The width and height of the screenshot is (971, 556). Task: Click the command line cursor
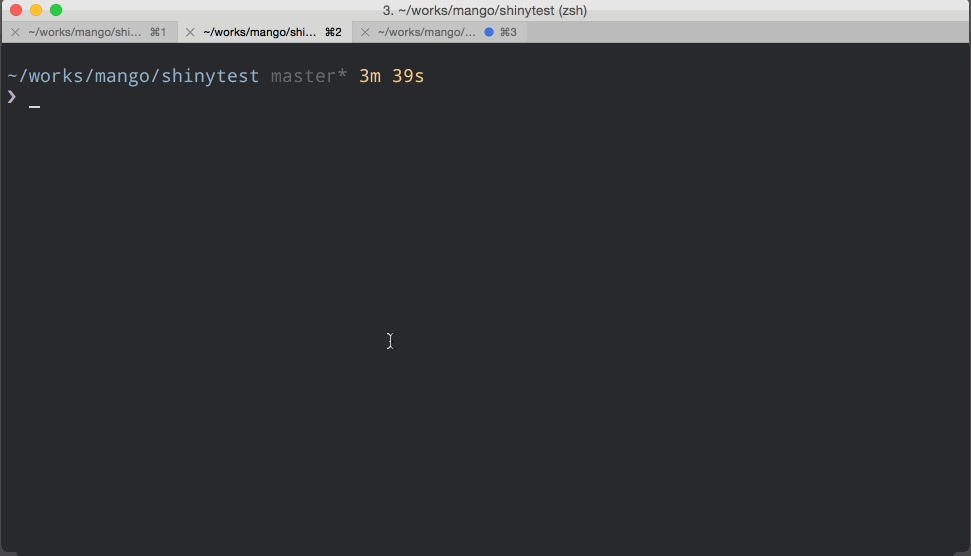point(34,103)
